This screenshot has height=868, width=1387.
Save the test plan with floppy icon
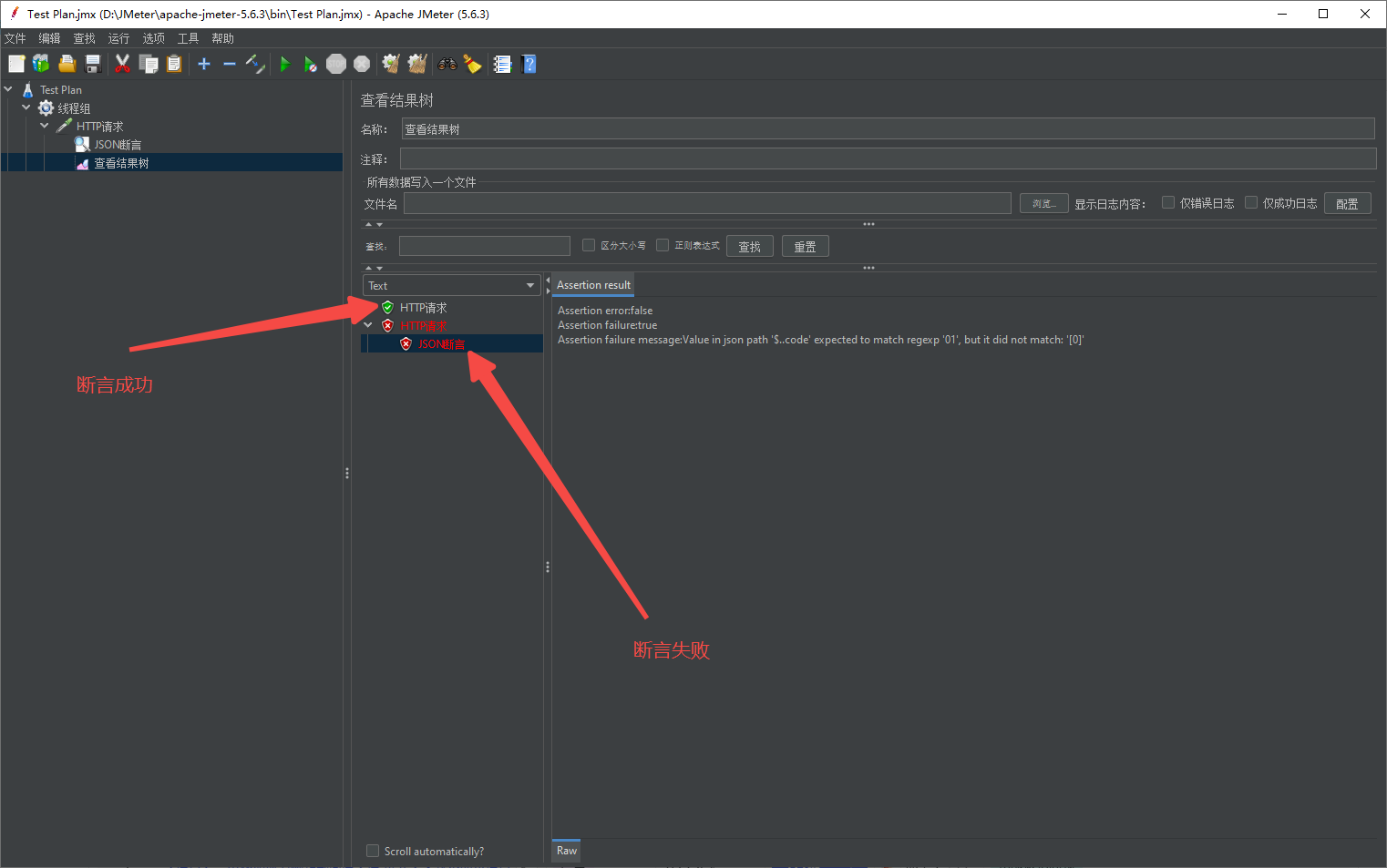(x=92, y=64)
